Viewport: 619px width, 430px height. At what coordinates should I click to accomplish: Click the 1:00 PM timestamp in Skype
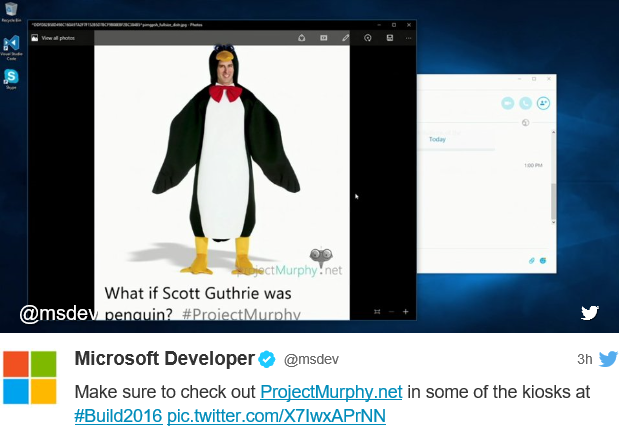coord(533,165)
